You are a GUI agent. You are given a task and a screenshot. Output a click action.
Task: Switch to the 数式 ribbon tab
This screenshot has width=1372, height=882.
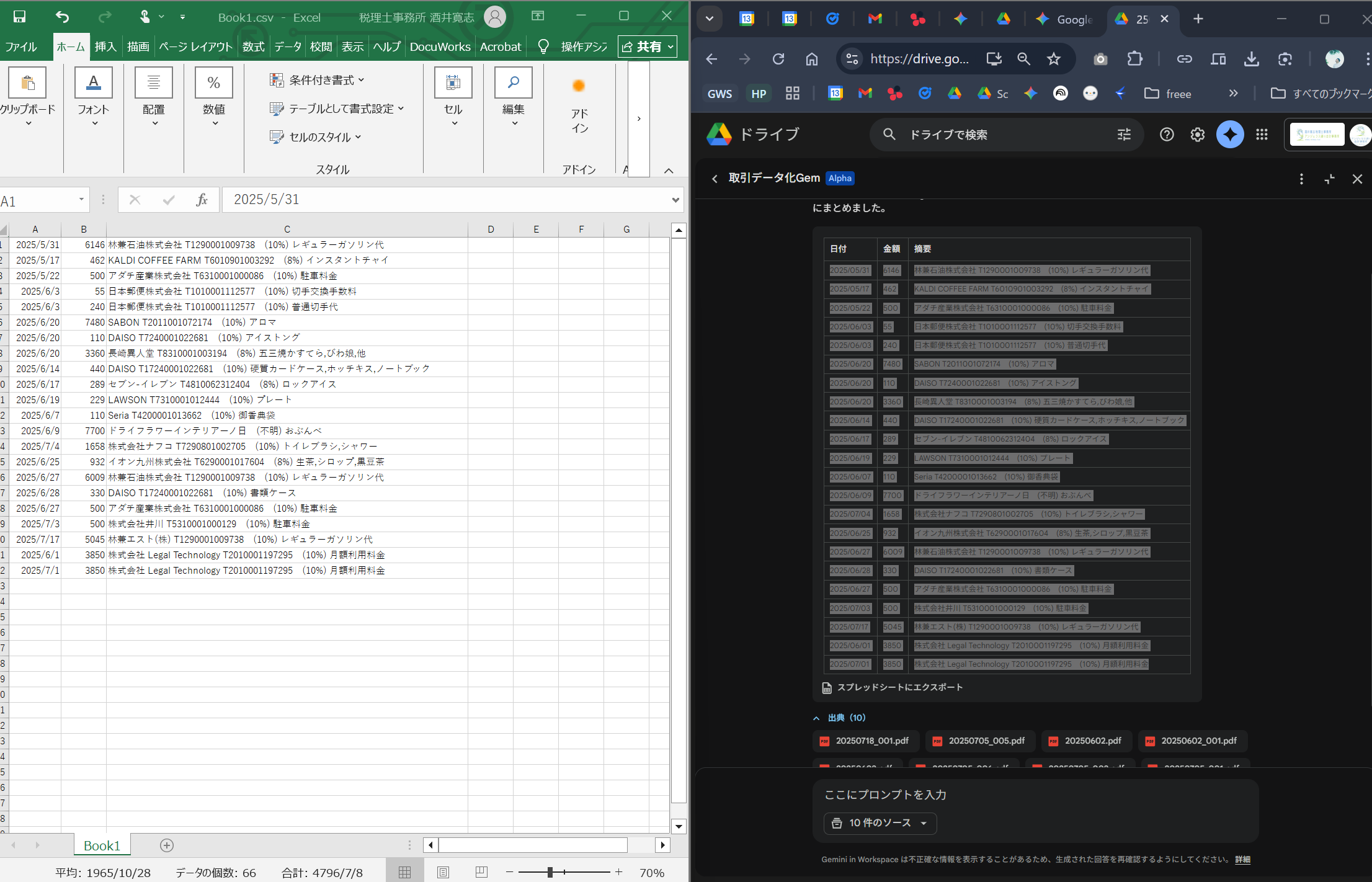tap(253, 47)
